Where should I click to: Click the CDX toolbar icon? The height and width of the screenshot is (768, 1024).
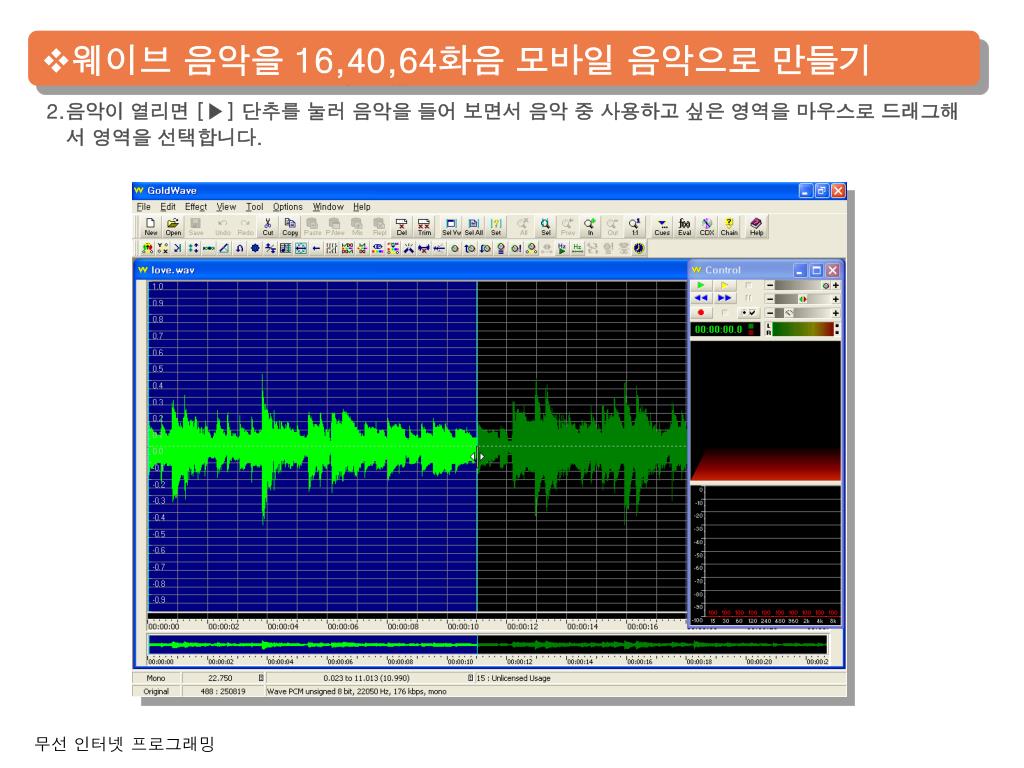click(707, 227)
